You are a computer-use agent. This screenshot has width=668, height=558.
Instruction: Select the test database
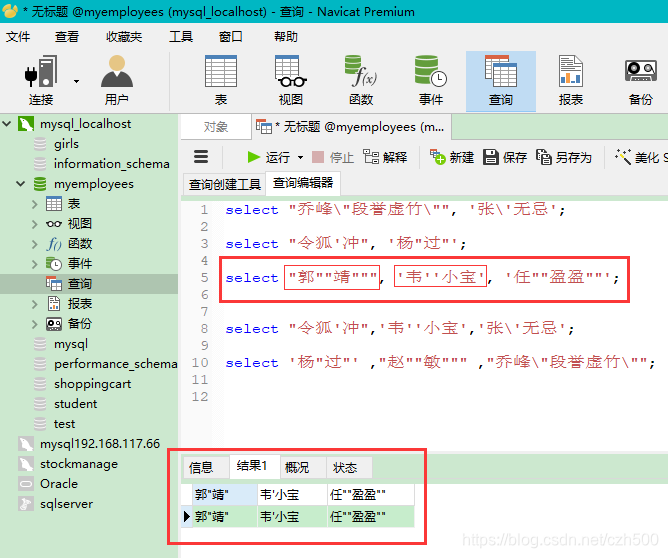[64, 424]
